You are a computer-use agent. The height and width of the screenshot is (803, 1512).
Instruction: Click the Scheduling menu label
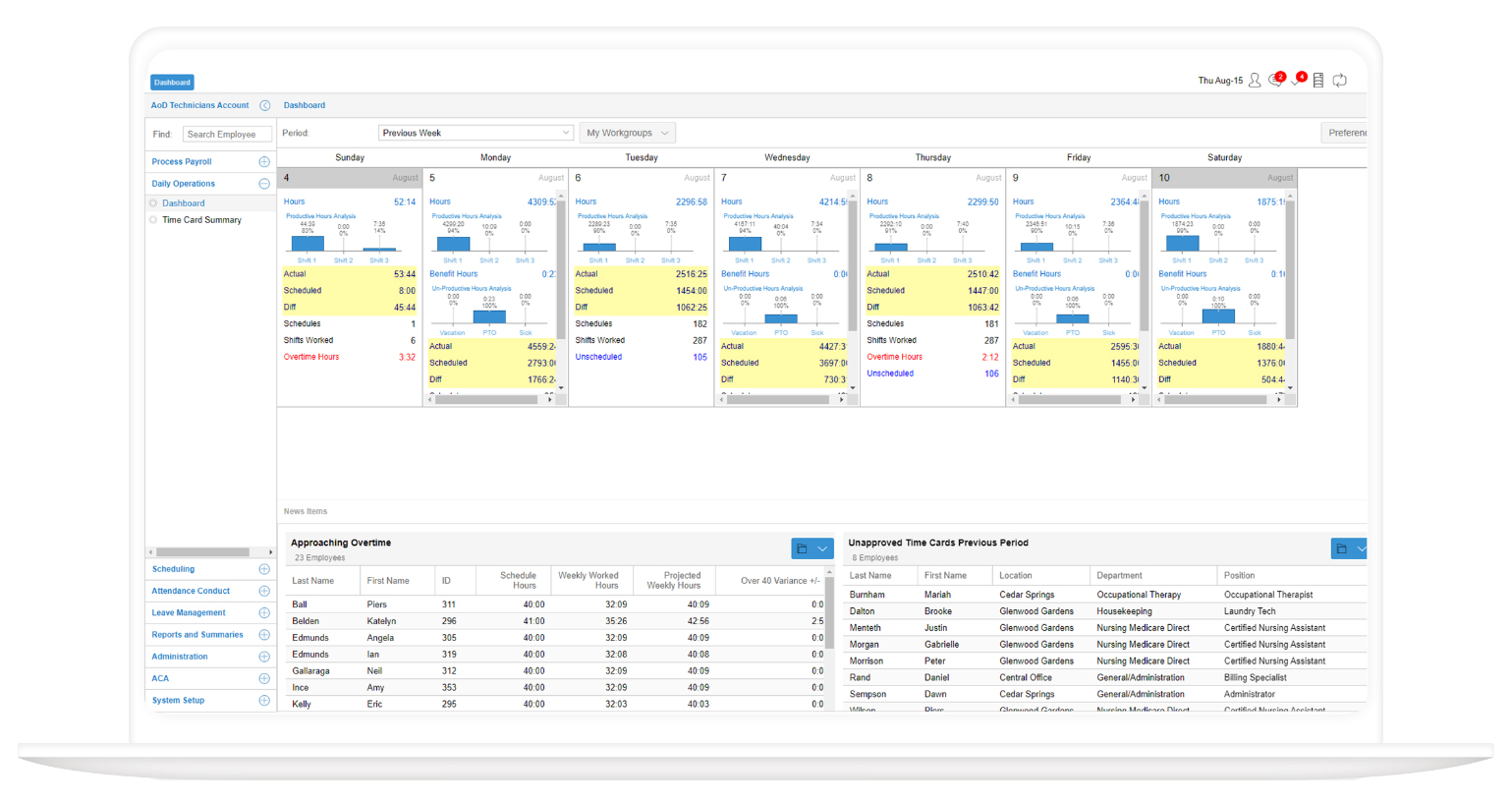(173, 569)
